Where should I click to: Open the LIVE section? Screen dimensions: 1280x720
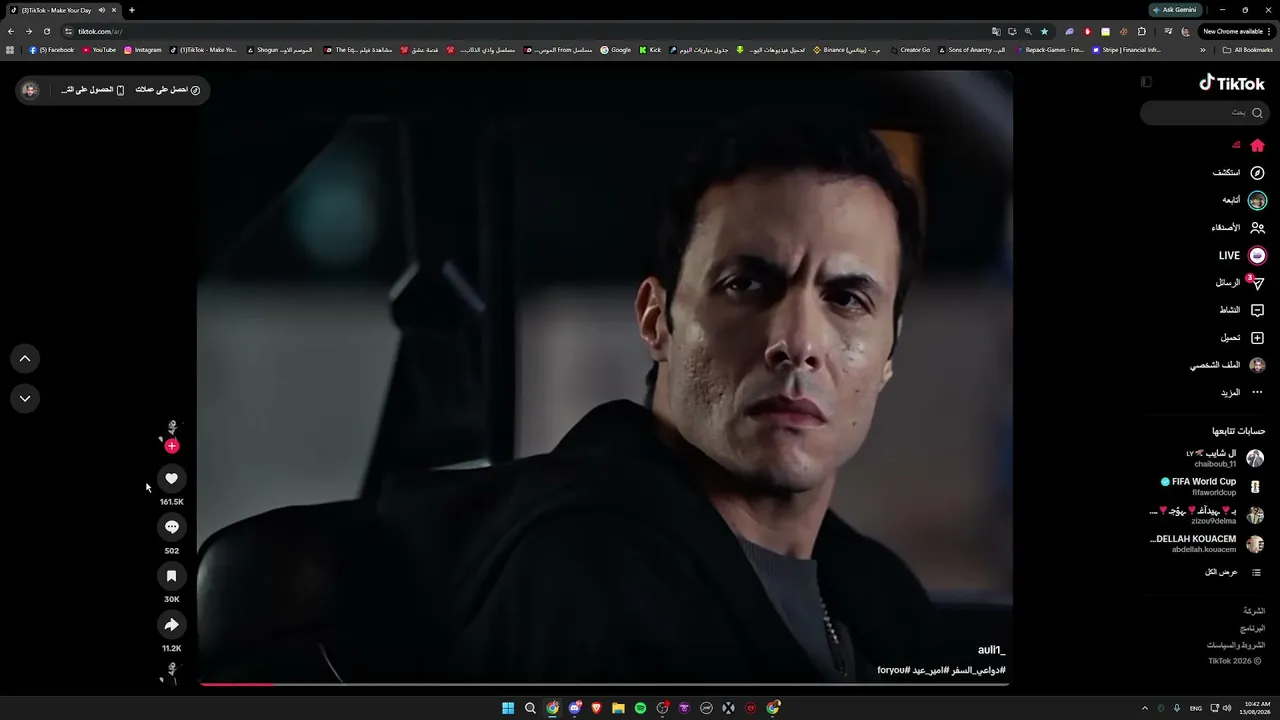(1242, 256)
